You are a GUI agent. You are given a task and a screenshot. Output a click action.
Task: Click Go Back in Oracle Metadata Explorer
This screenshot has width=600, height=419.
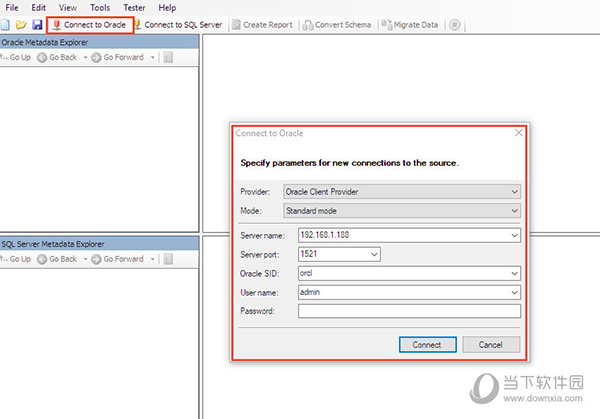pos(57,57)
